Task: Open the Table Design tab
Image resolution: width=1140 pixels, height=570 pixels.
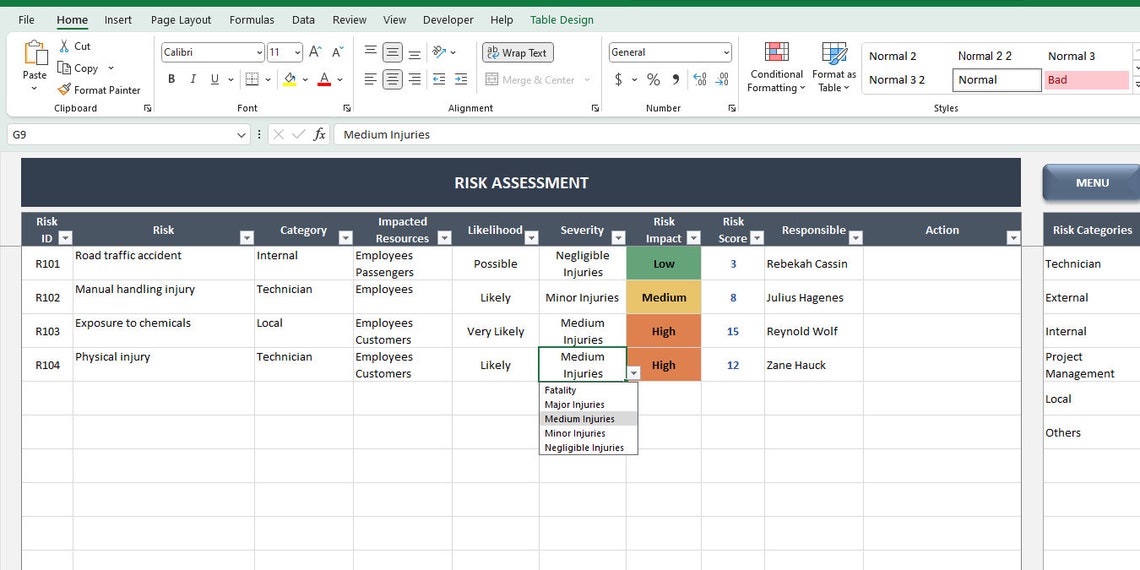Action: (x=561, y=20)
